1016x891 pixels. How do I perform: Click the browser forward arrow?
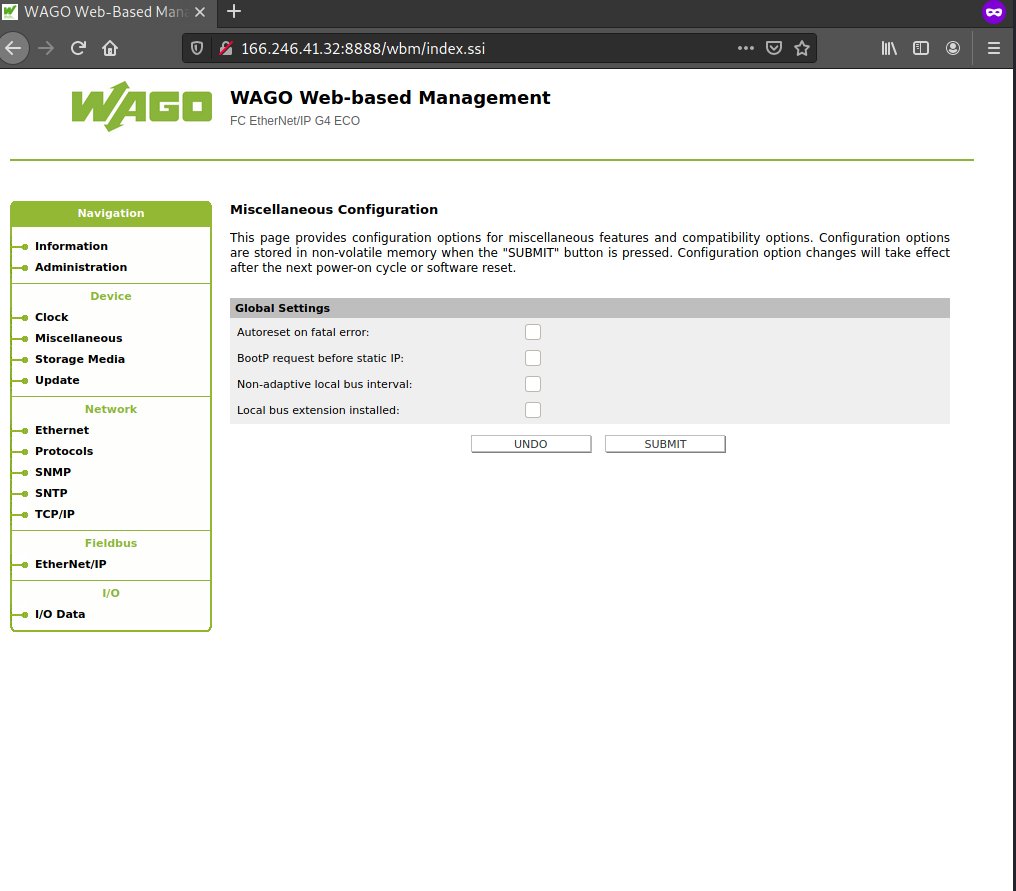tap(46, 48)
